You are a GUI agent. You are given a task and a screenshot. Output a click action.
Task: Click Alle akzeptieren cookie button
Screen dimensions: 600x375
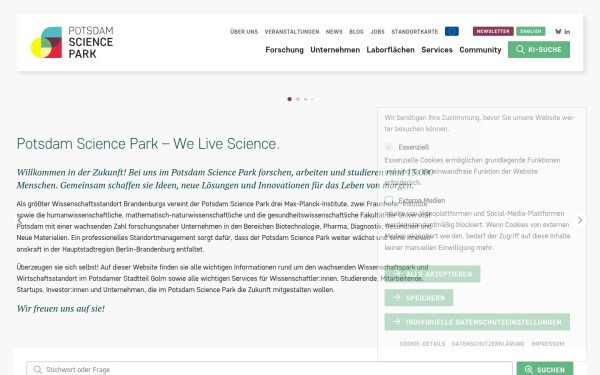[x=432, y=274]
